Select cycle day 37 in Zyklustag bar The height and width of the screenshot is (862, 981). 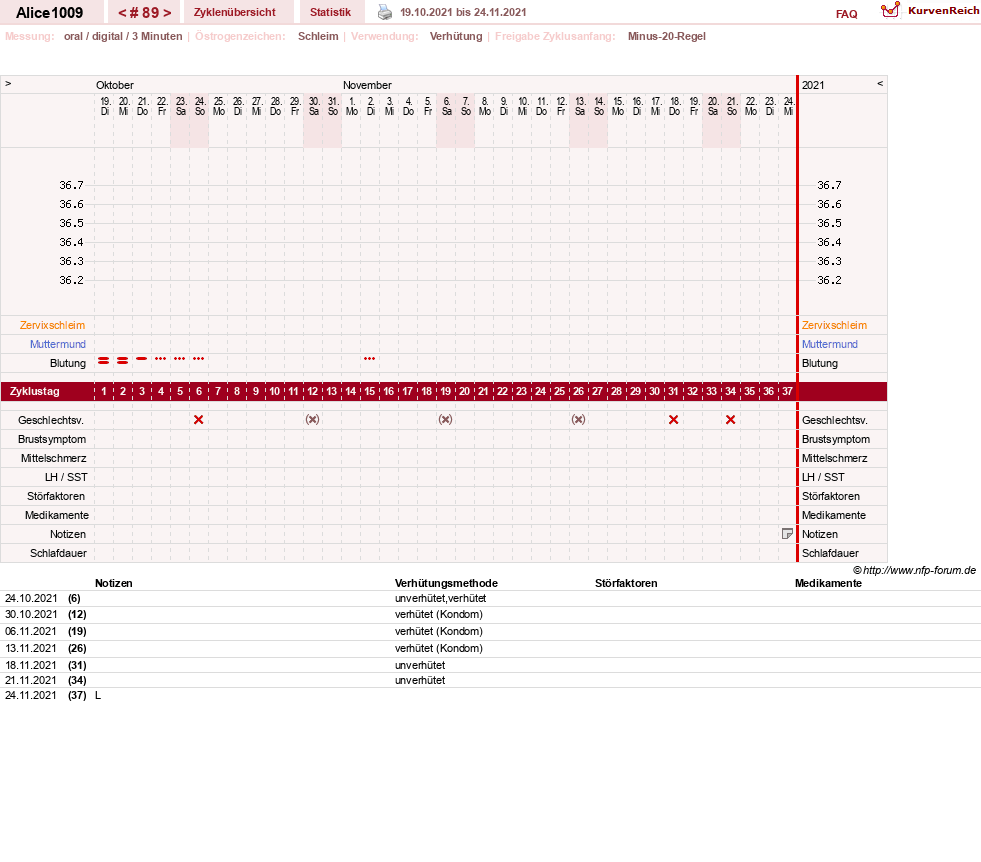[x=787, y=392]
